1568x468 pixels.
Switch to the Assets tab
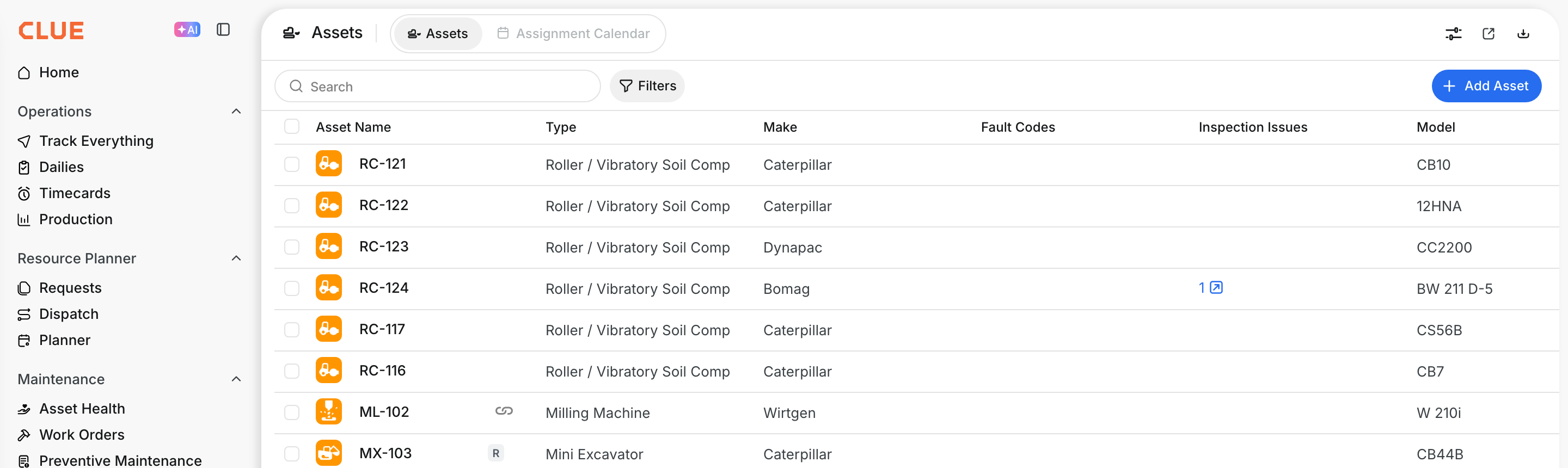(438, 34)
